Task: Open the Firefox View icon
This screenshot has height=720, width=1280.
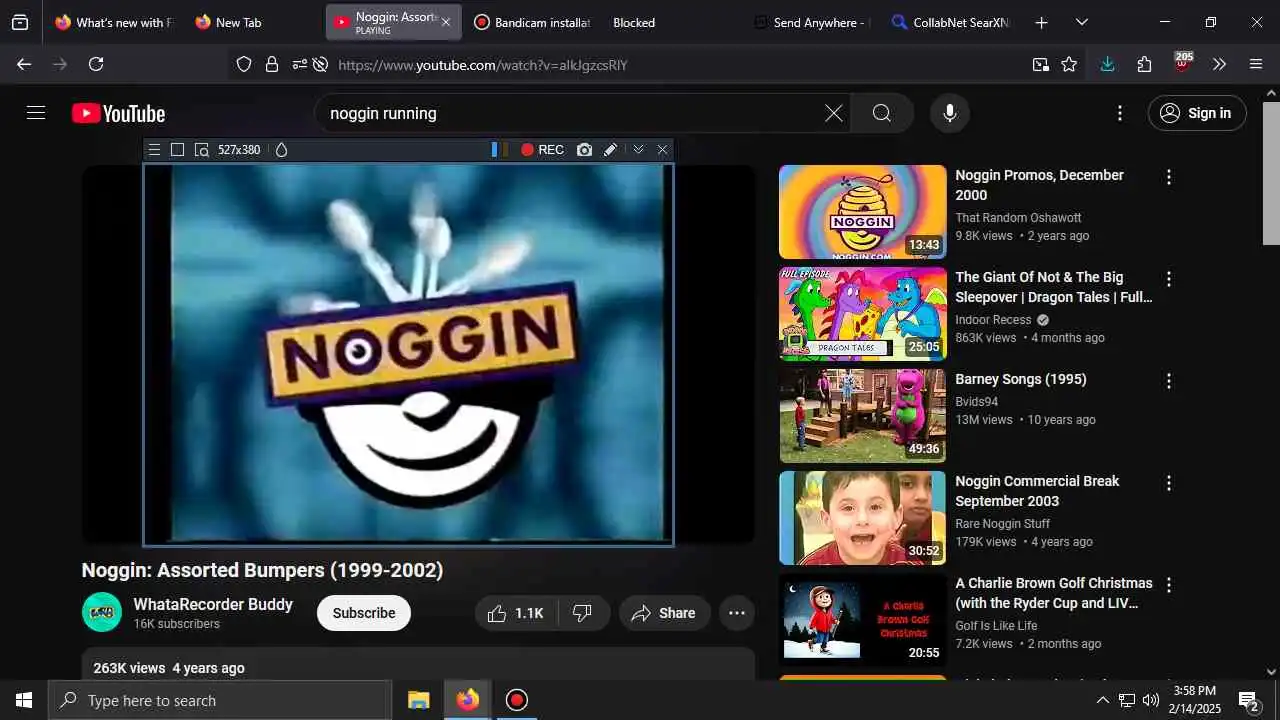Action: (20, 22)
